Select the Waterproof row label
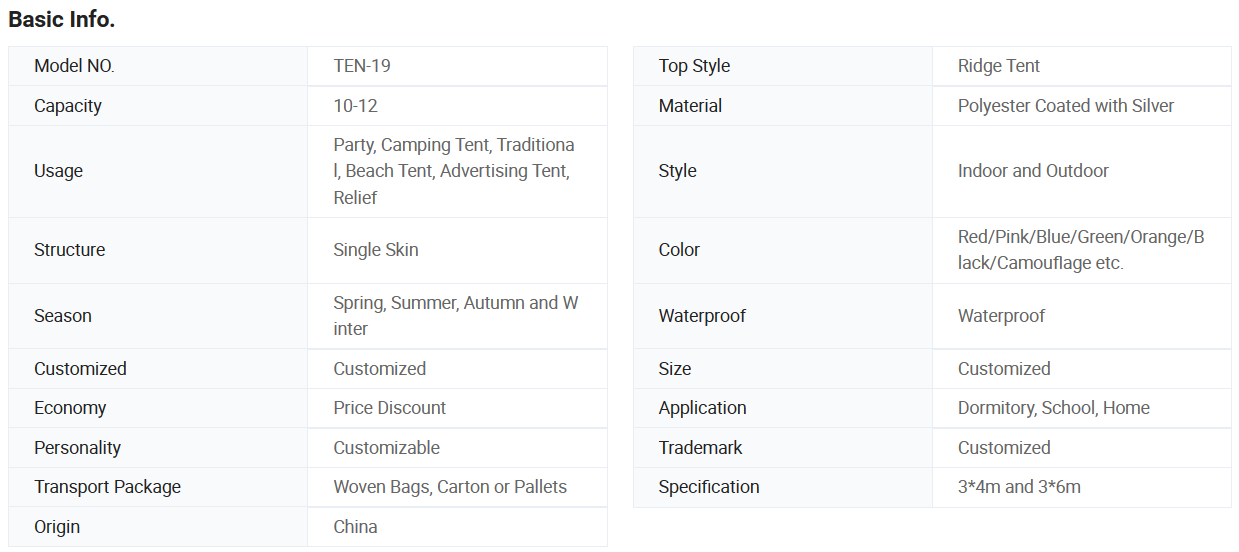This screenshot has width=1239, height=552. pyautogui.click(x=702, y=316)
